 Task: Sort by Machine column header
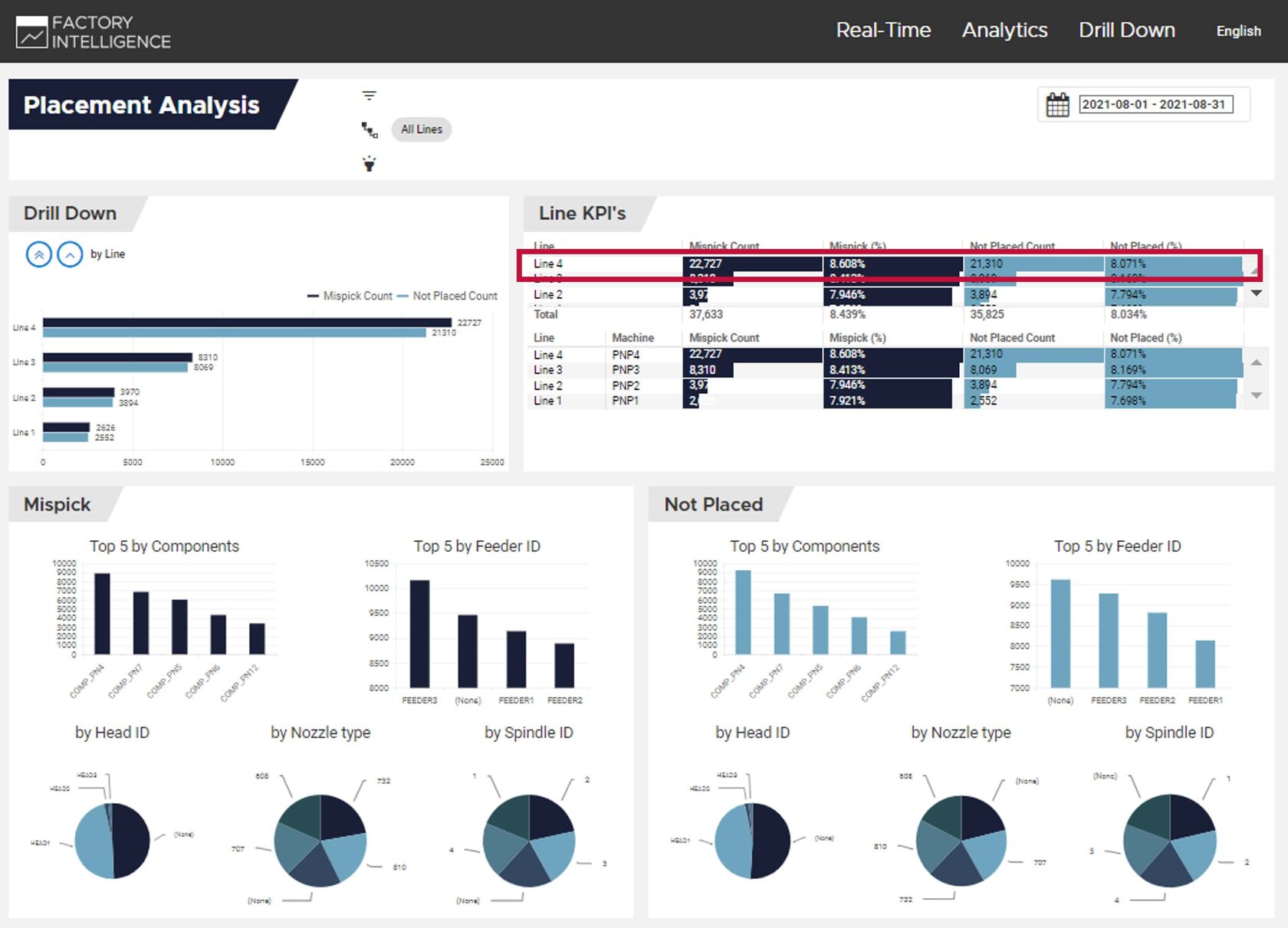(632, 338)
